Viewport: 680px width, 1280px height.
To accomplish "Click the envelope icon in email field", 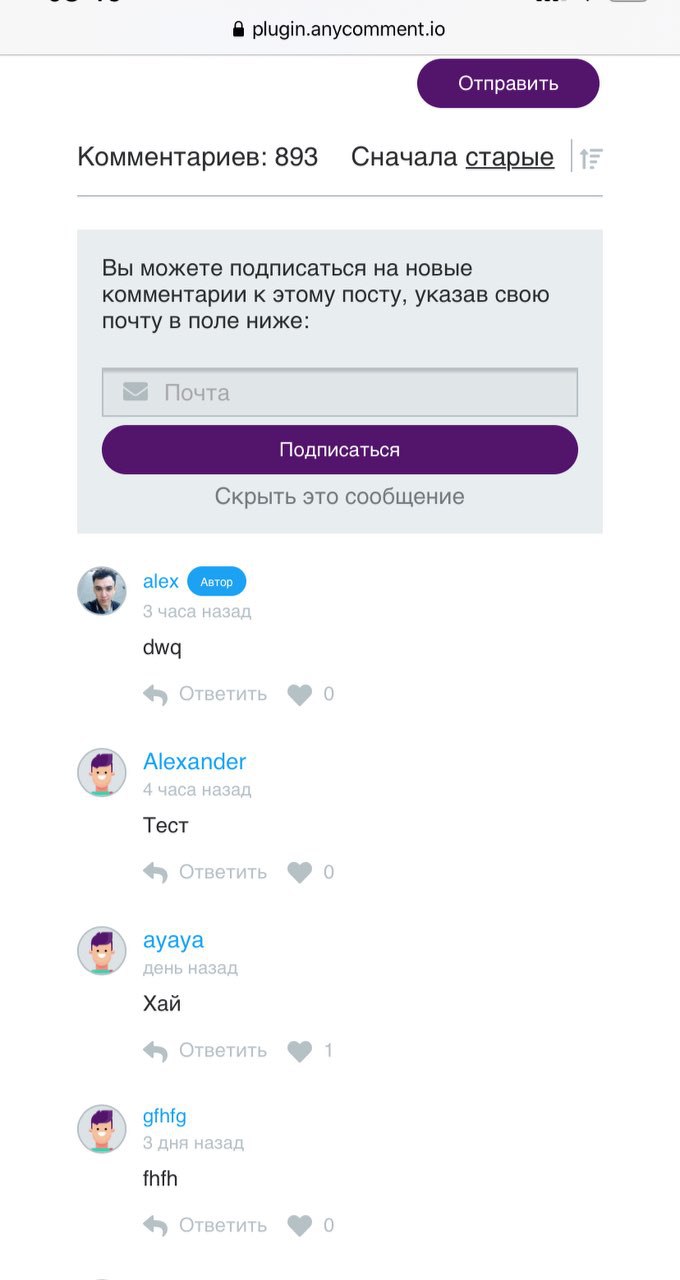I will 135,392.
